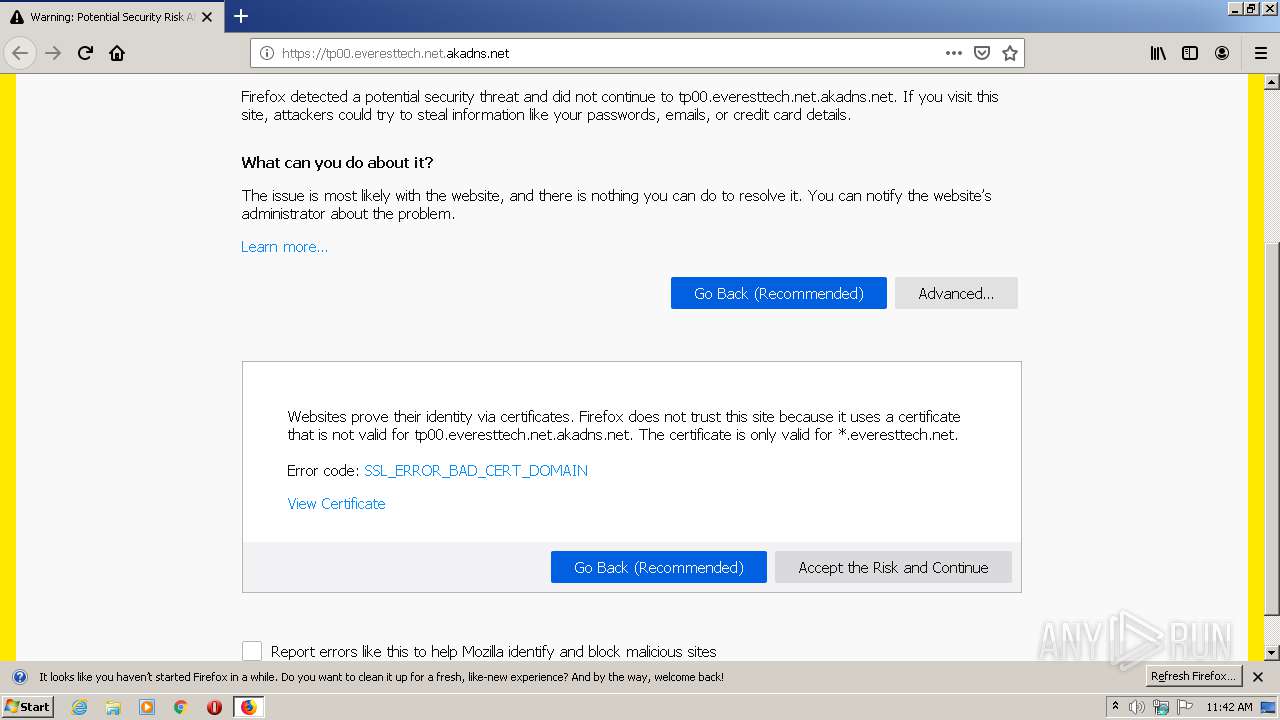Image resolution: width=1280 pixels, height=720 pixels.
Task: Click the scrollbar up arrow
Action: pos(1272,82)
